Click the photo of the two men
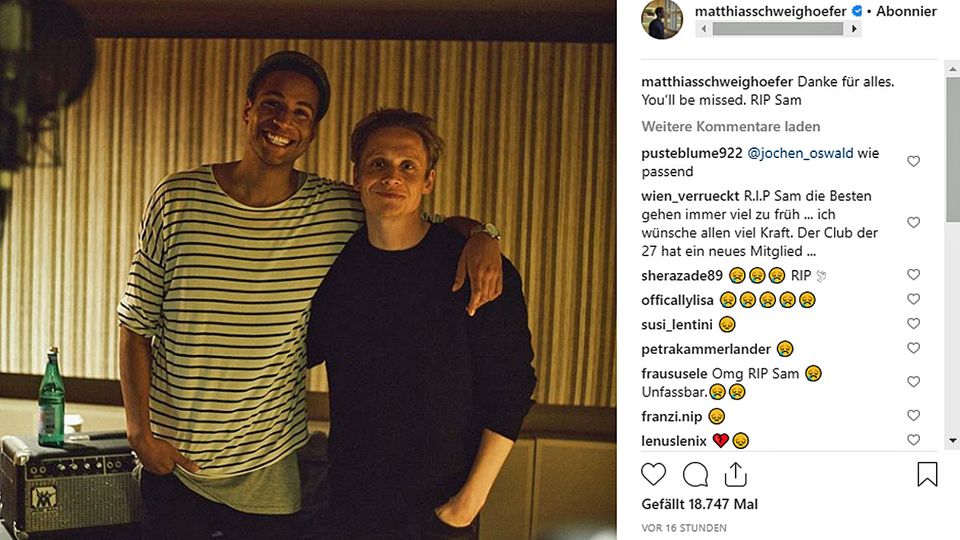Image resolution: width=960 pixels, height=540 pixels. click(x=308, y=270)
